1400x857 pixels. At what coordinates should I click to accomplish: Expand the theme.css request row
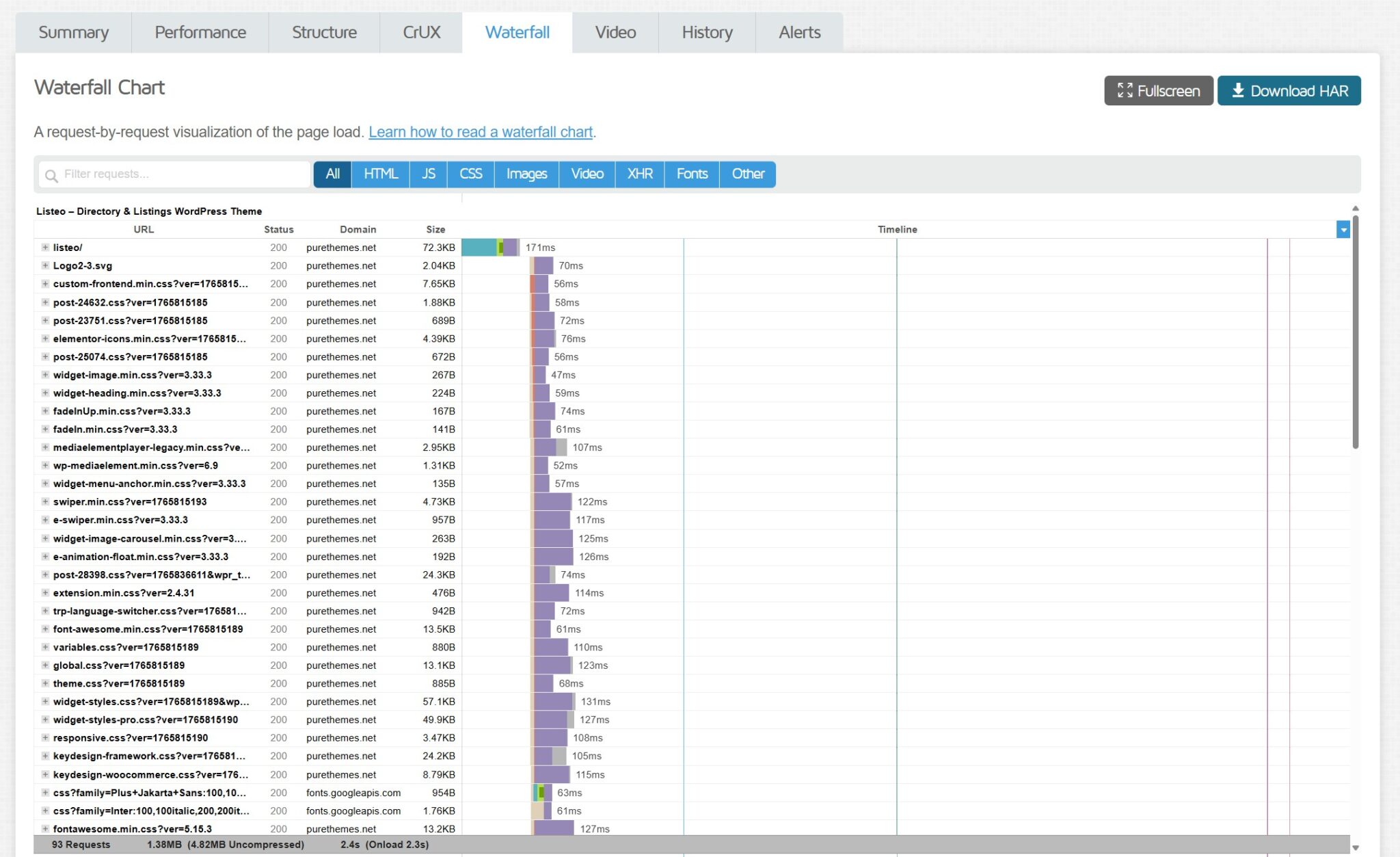pos(45,683)
